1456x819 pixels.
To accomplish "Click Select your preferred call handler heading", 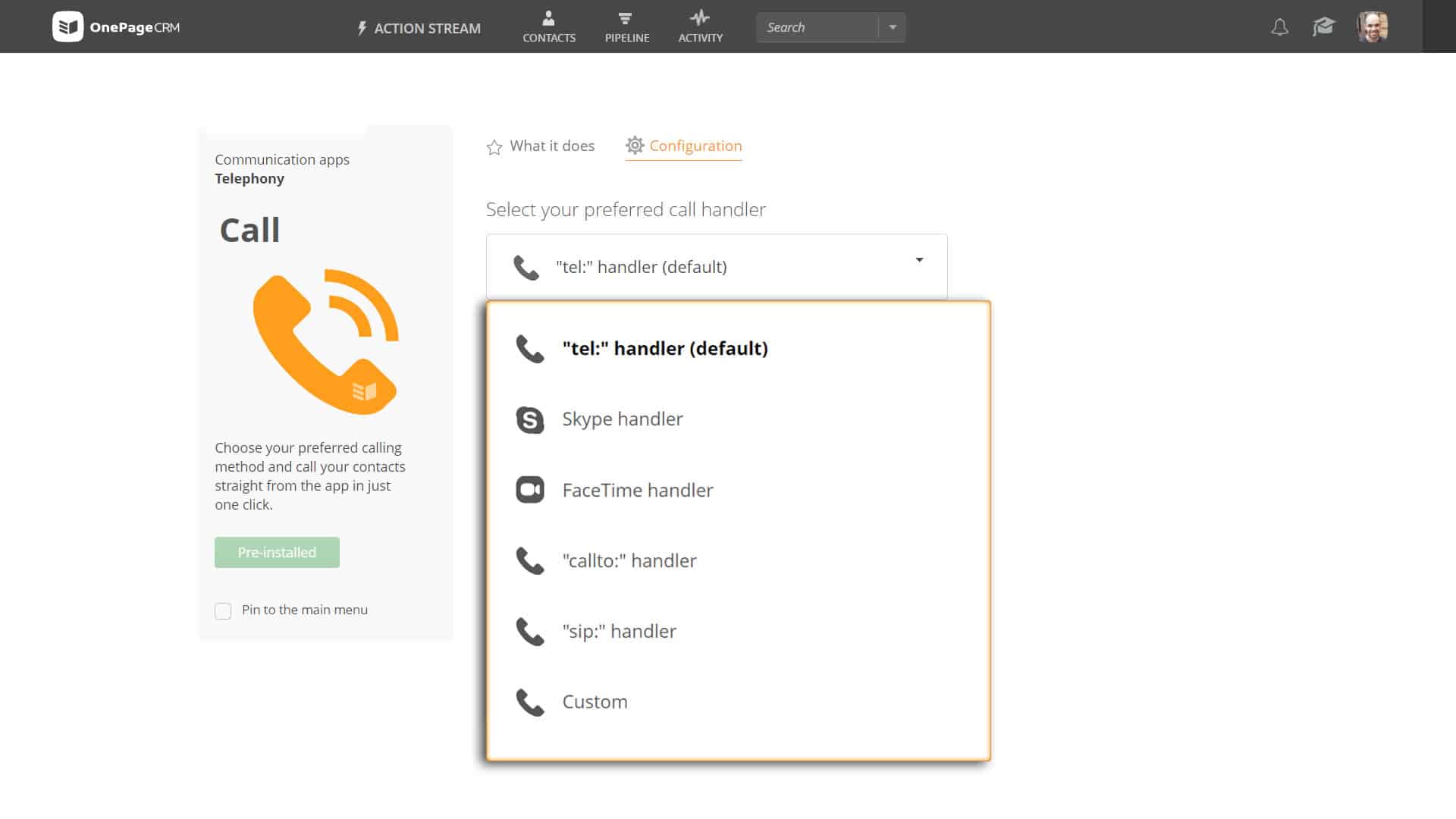I will tap(626, 209).
